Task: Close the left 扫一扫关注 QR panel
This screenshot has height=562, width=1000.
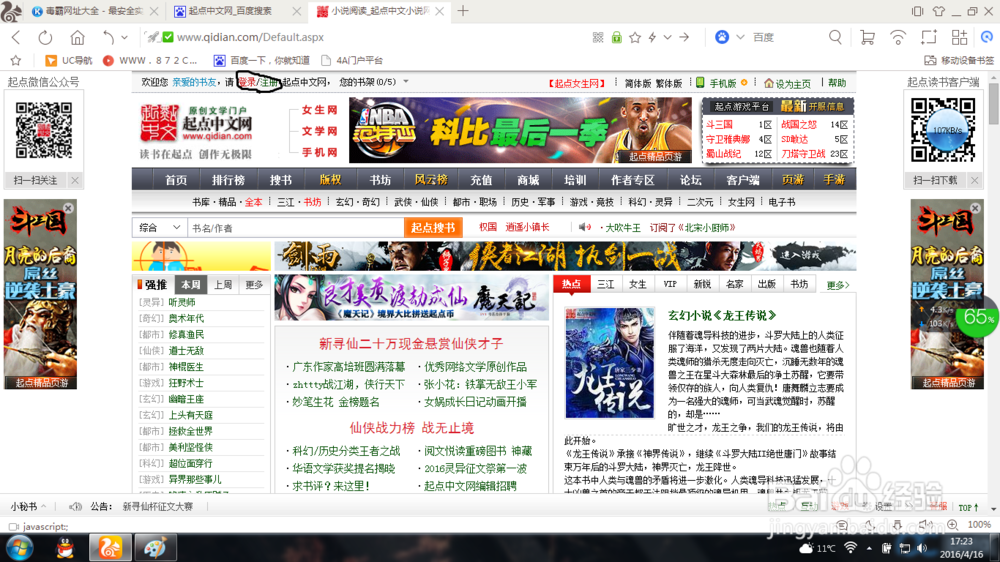Action: pos(75,181)
